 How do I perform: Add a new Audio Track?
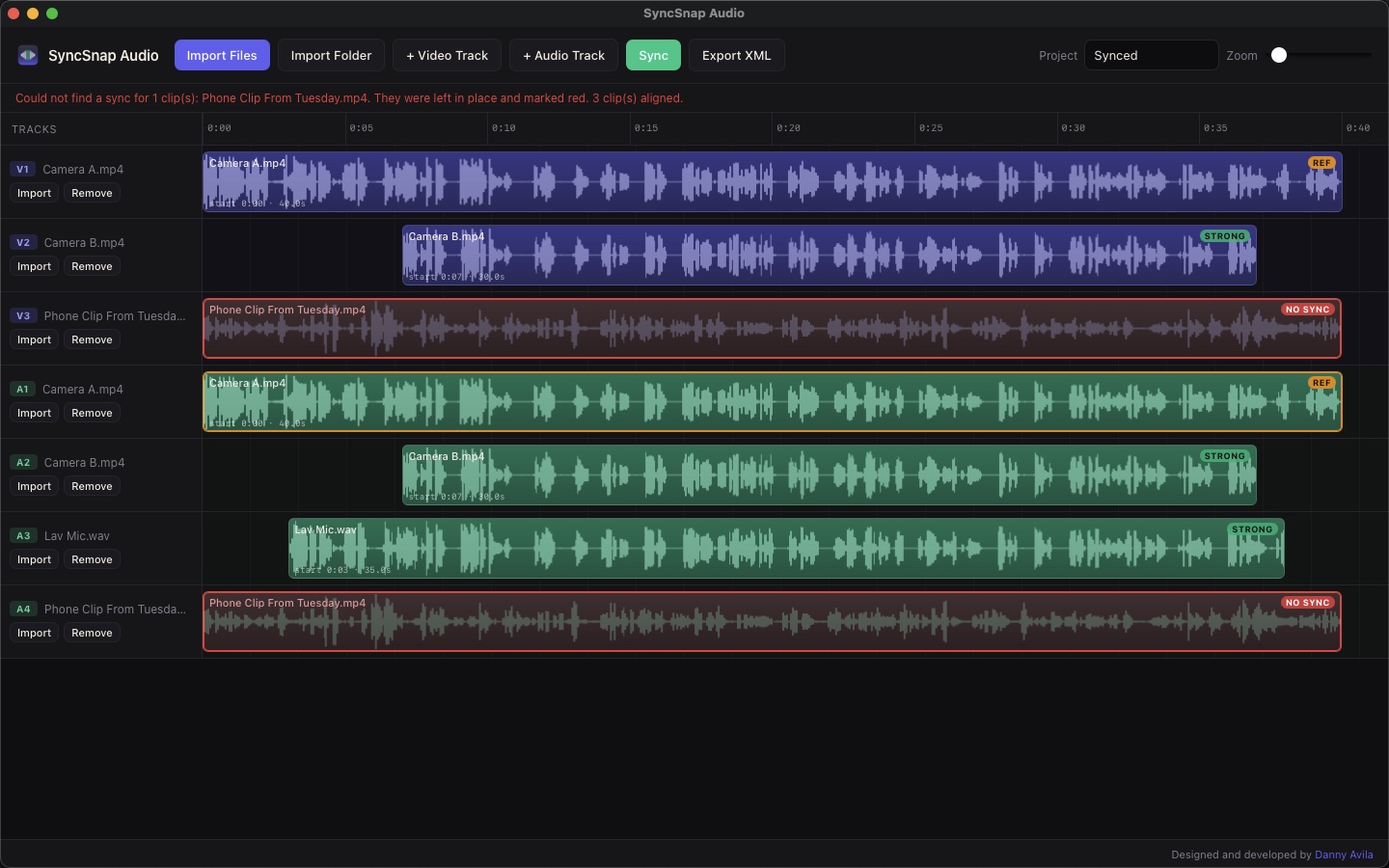563,56
